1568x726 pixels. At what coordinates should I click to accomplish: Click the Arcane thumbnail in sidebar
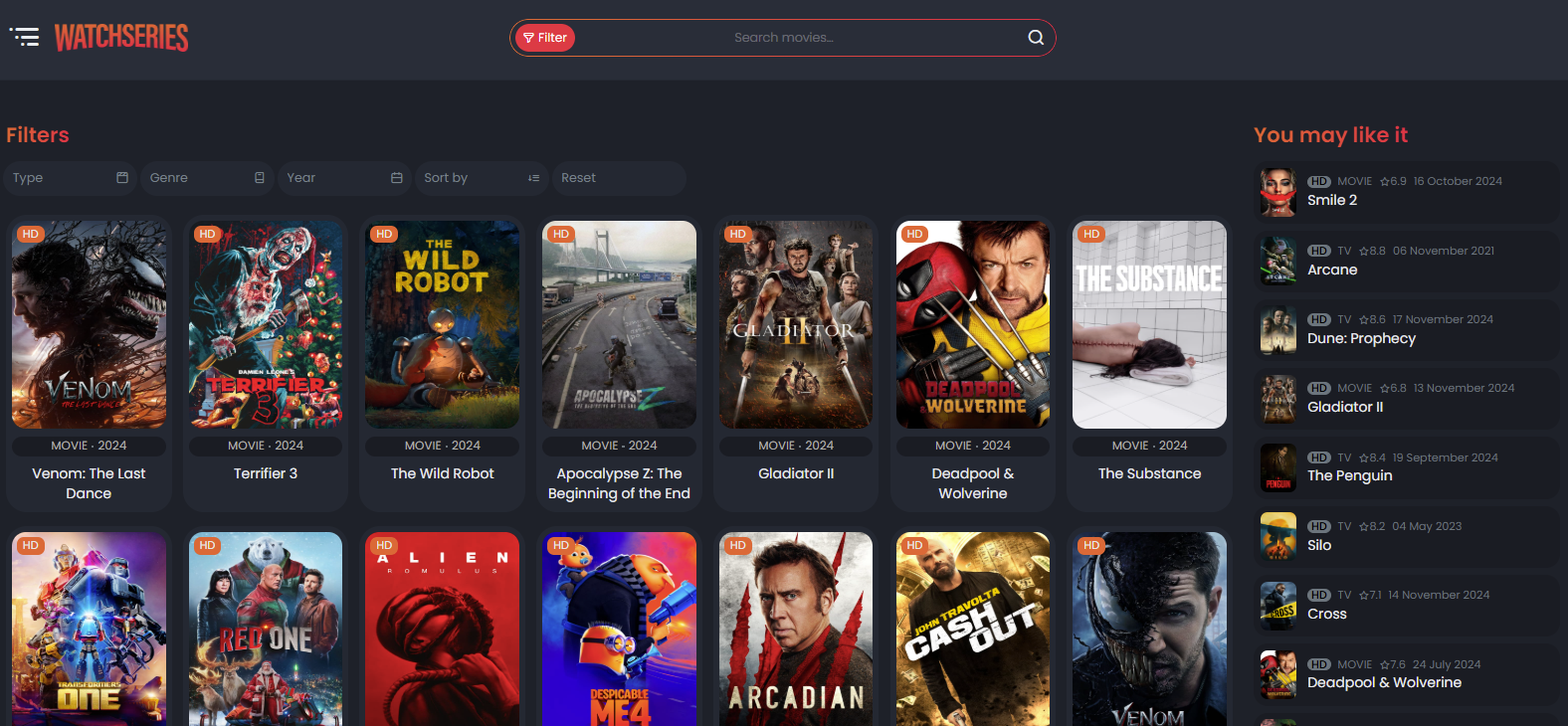[1278, 262]
